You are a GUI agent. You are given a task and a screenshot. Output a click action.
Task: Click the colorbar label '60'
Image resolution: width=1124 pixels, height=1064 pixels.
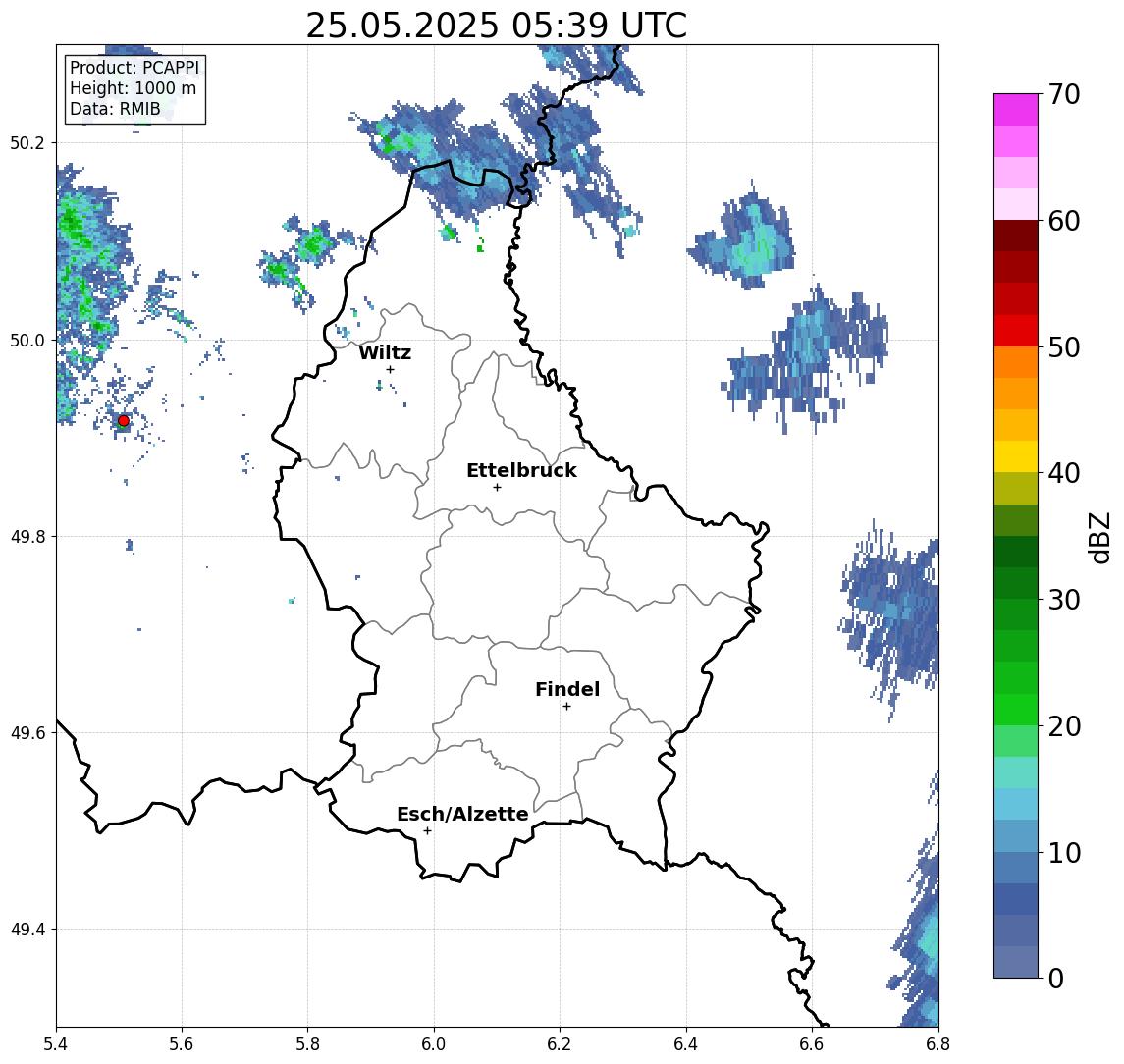(1064, 222)
